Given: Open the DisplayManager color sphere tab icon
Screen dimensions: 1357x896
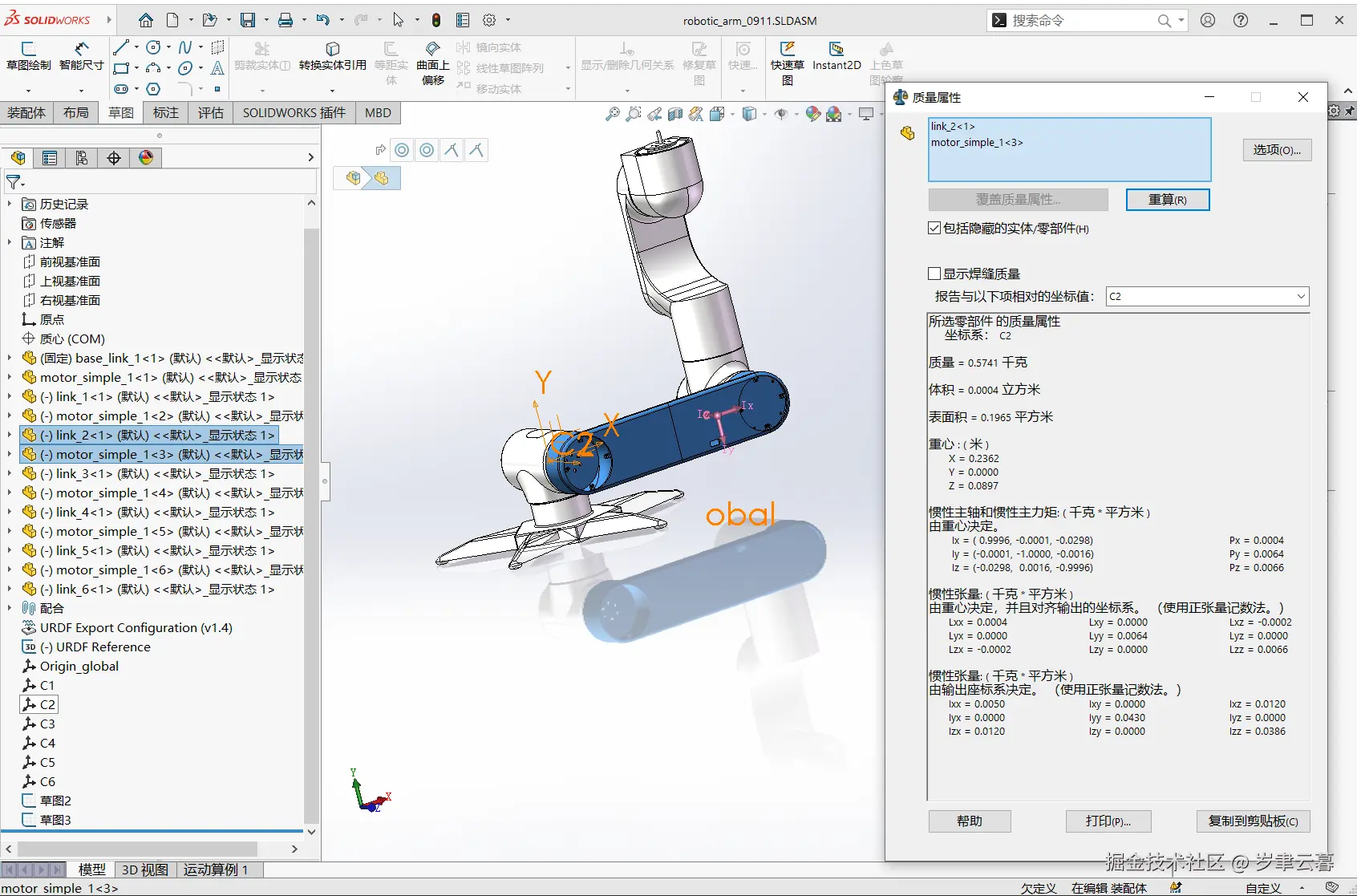Looking at the screenshot, I should tap(146, 158).
